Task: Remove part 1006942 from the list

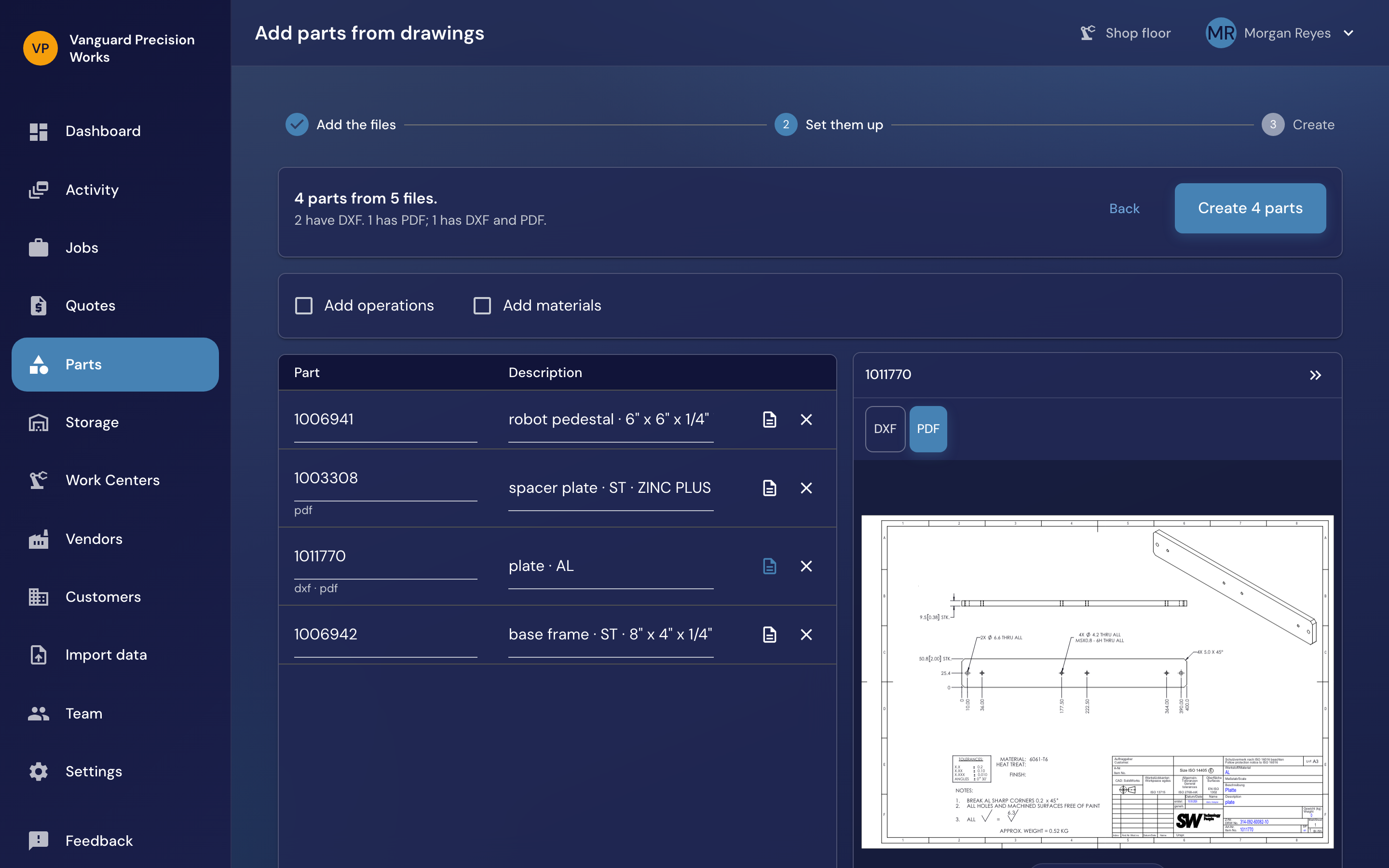Action: click(806, 634)
